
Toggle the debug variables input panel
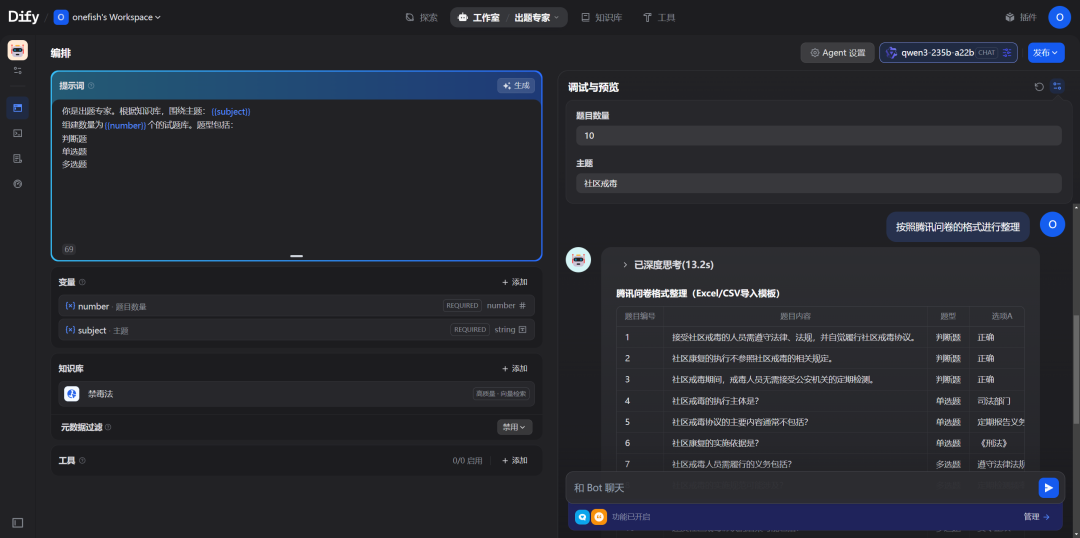(1057, 87)
